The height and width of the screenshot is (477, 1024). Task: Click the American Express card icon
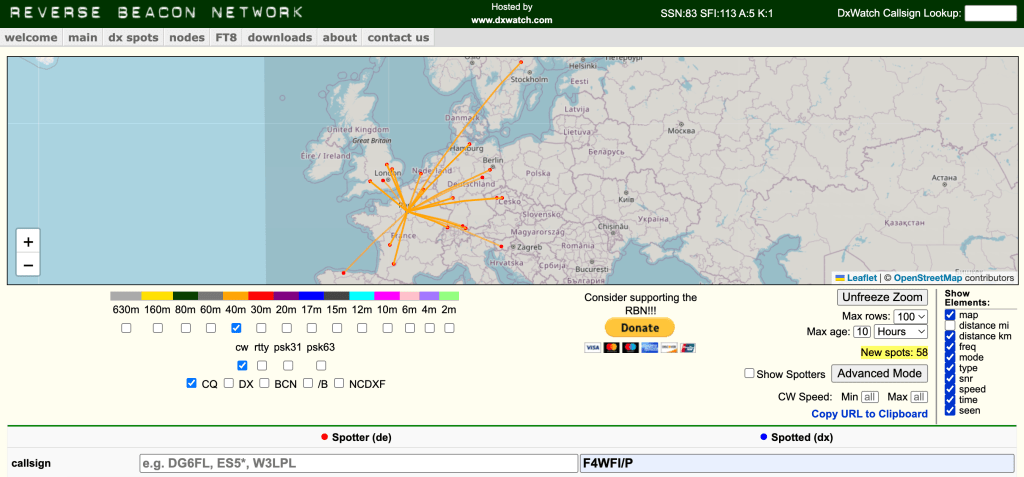(649, 348)
